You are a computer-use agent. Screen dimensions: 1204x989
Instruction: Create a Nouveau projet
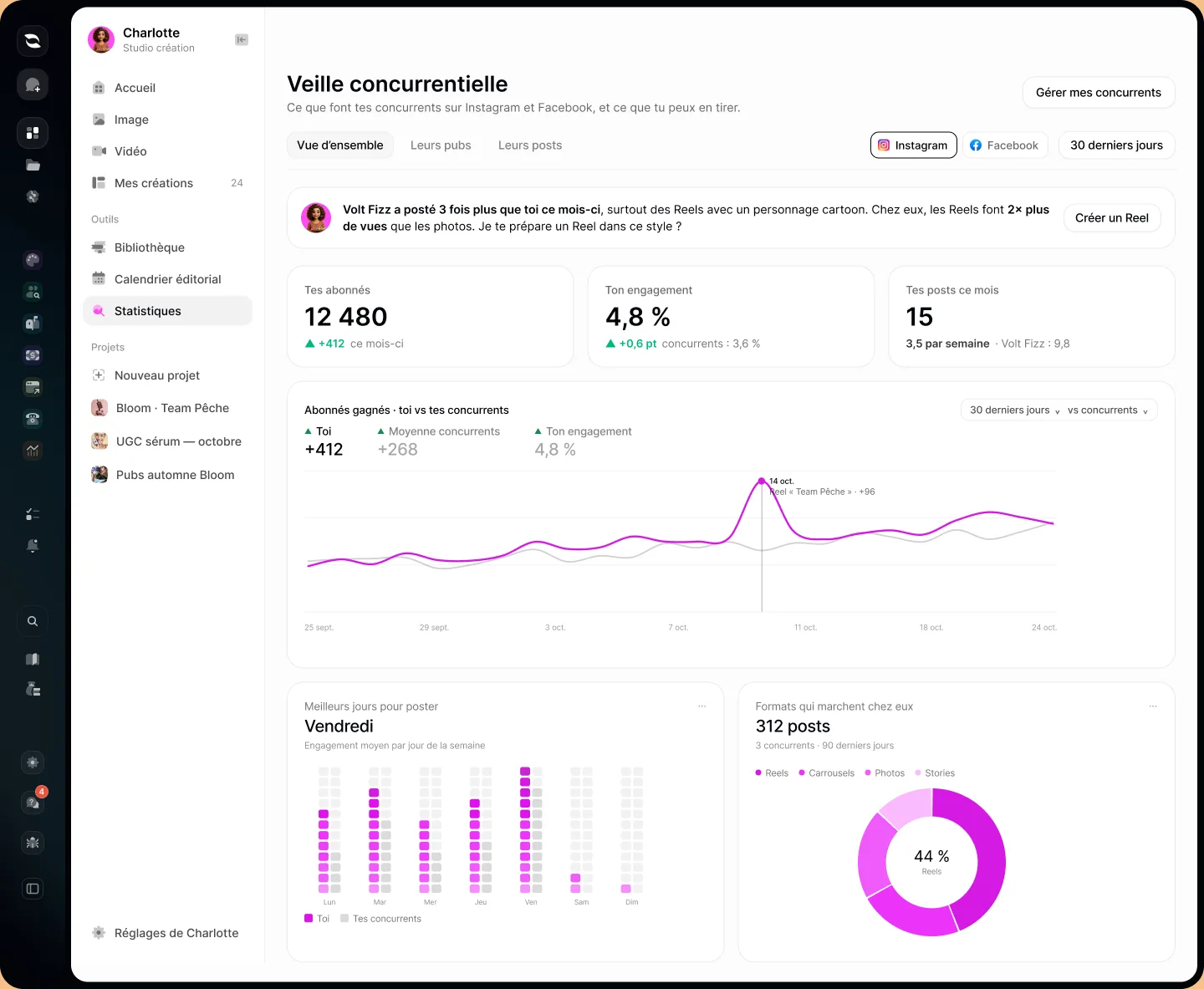[x=167, y=375]
